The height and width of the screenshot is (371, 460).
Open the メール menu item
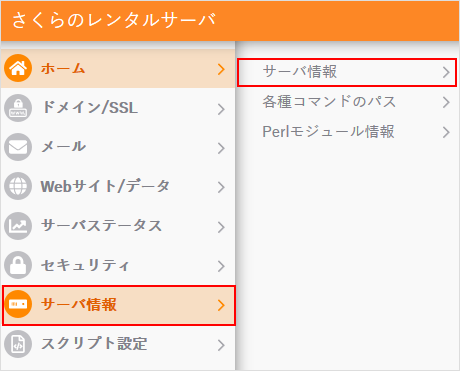tap(118, 147)
